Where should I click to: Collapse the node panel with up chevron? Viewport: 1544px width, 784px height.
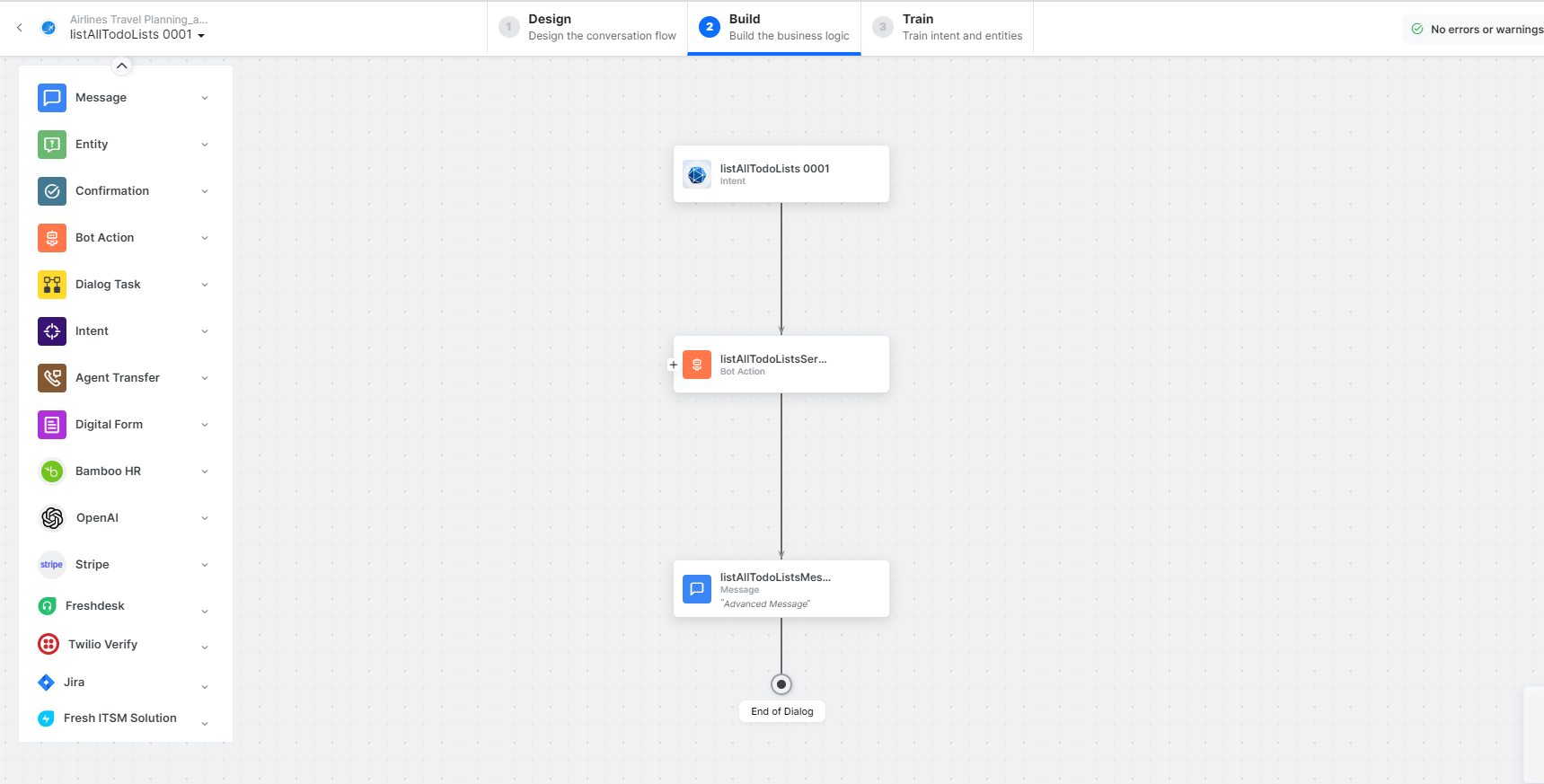click(122, 66)
